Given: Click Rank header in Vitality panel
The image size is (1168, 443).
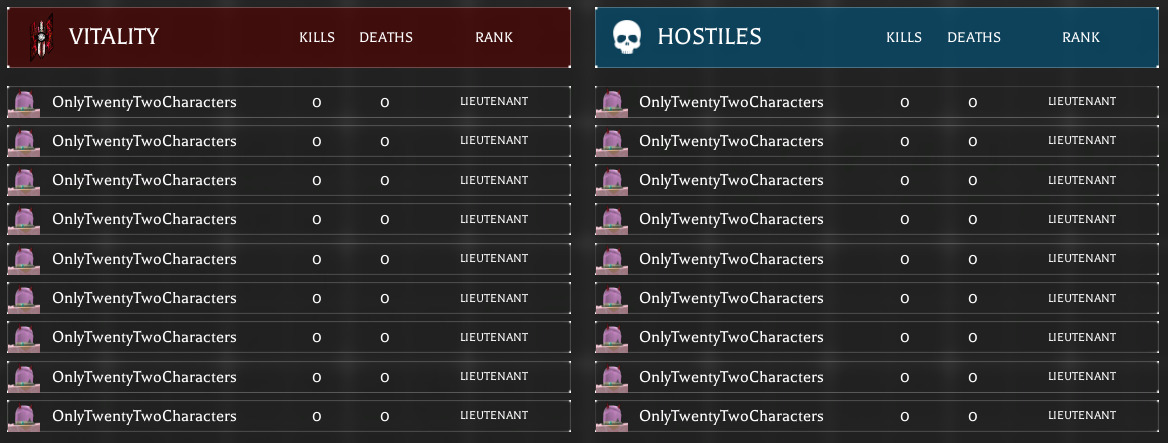Looking at the screenshot, I should pos(494,38).
